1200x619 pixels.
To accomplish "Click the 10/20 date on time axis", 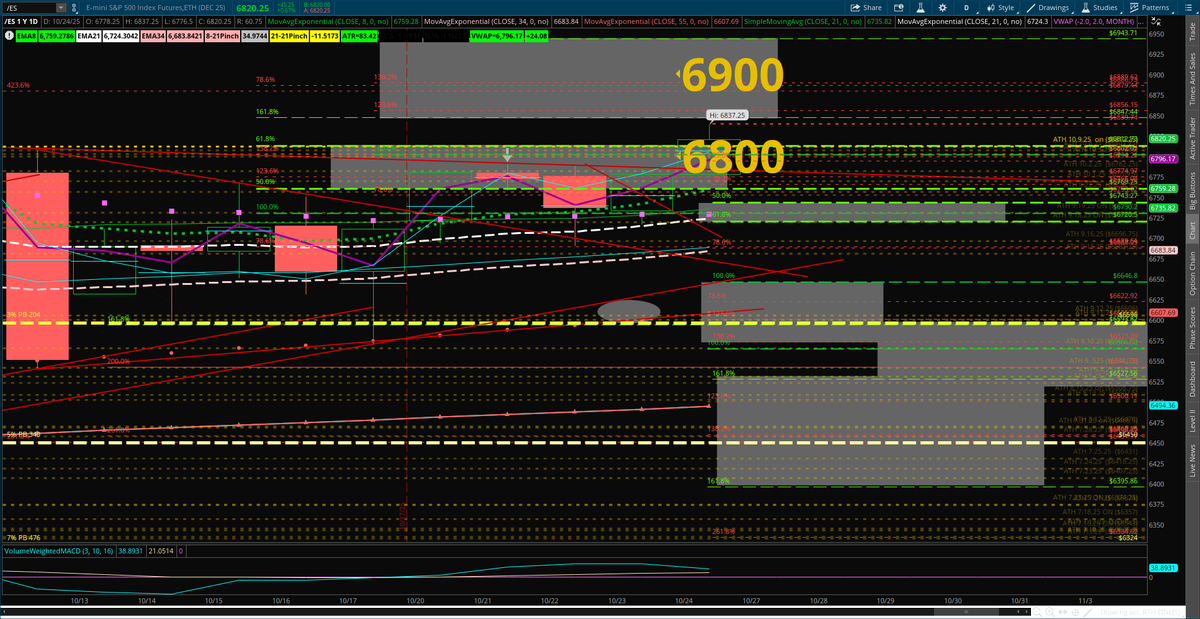I will pyautogui.click(x=416, y=601).
